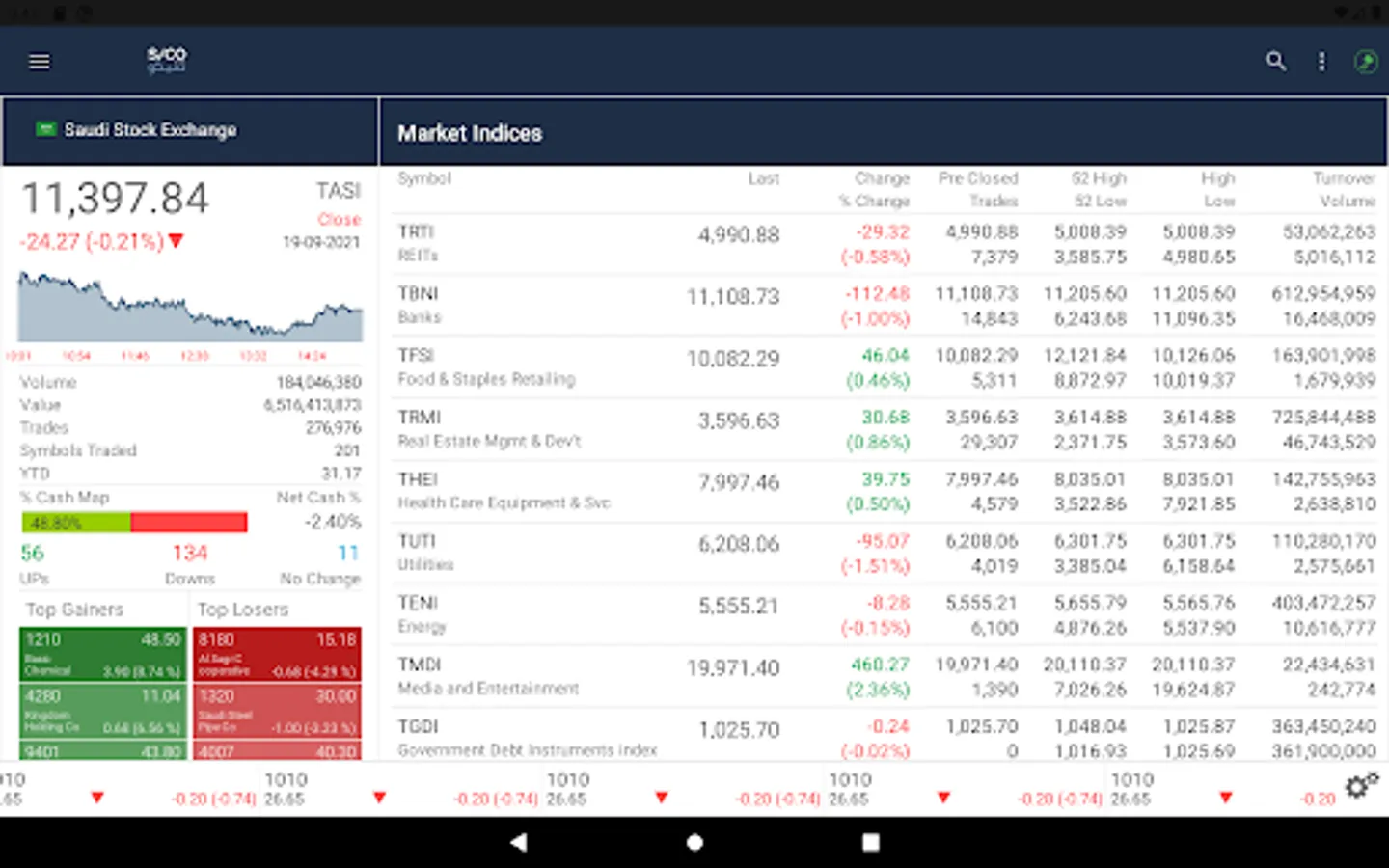This screenshot has height=868, width=1389.
Task: Tap the cash map percentage bar
Action: [x=134, y=523]
